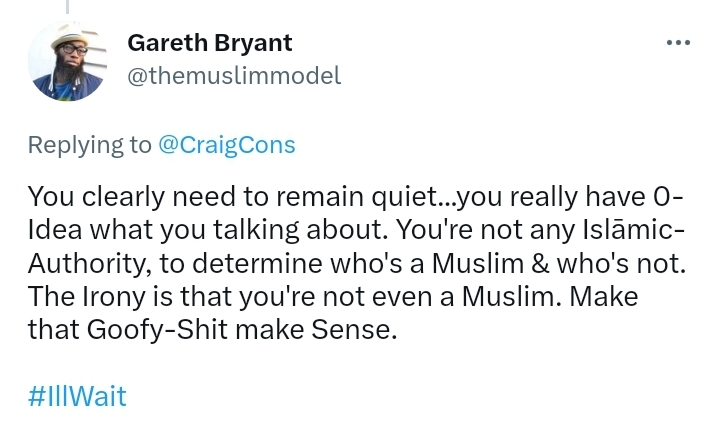The image size is (720, 436).
Task: Open the @CraigCons mention link
Action: (x=226, y=144)
